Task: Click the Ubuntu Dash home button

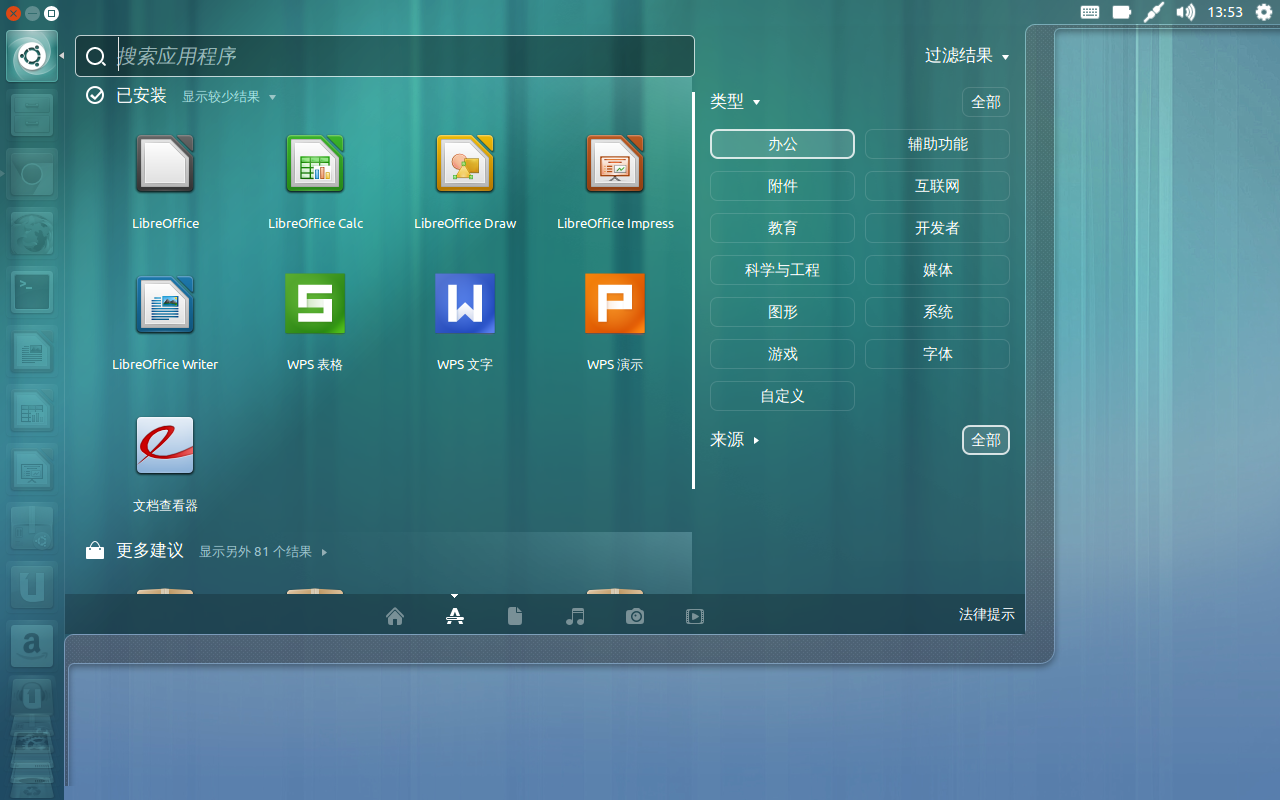Action: pyautogui.click(x=32, y=56)
